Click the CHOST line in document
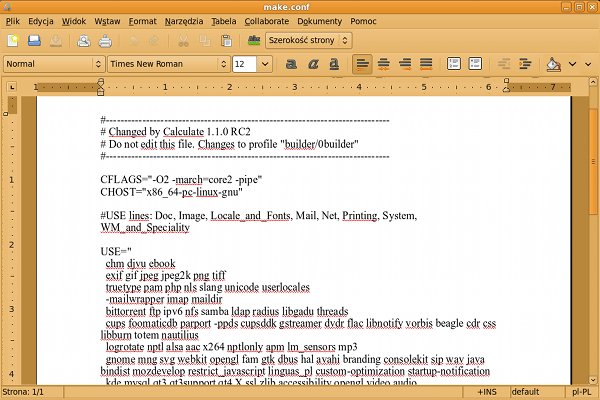Screen dimensions: 600x400 171,192
